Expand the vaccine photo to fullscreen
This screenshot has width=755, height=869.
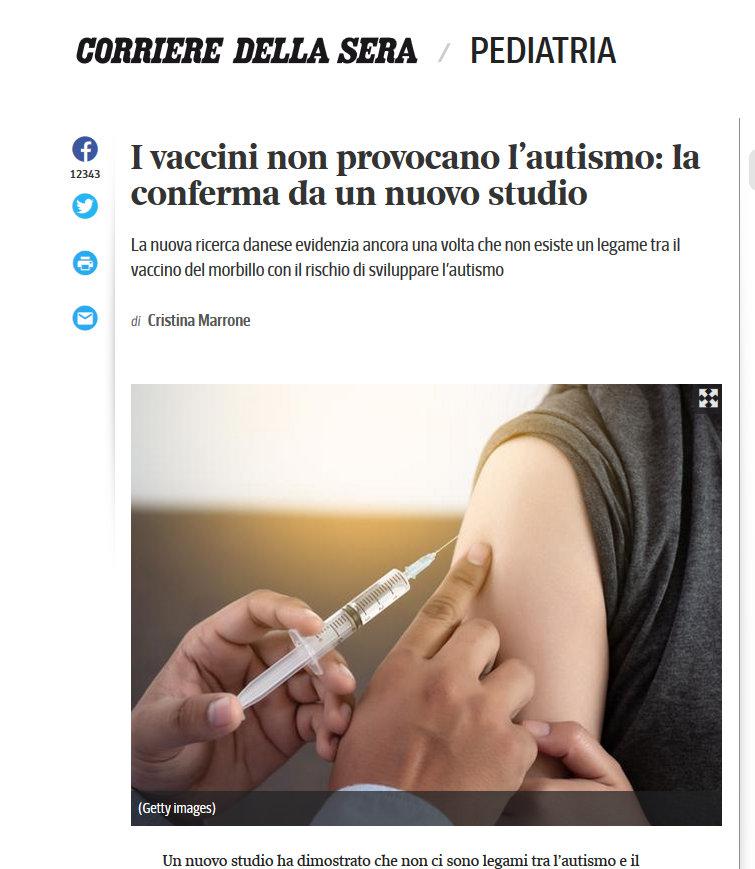[x=708, y=398]
